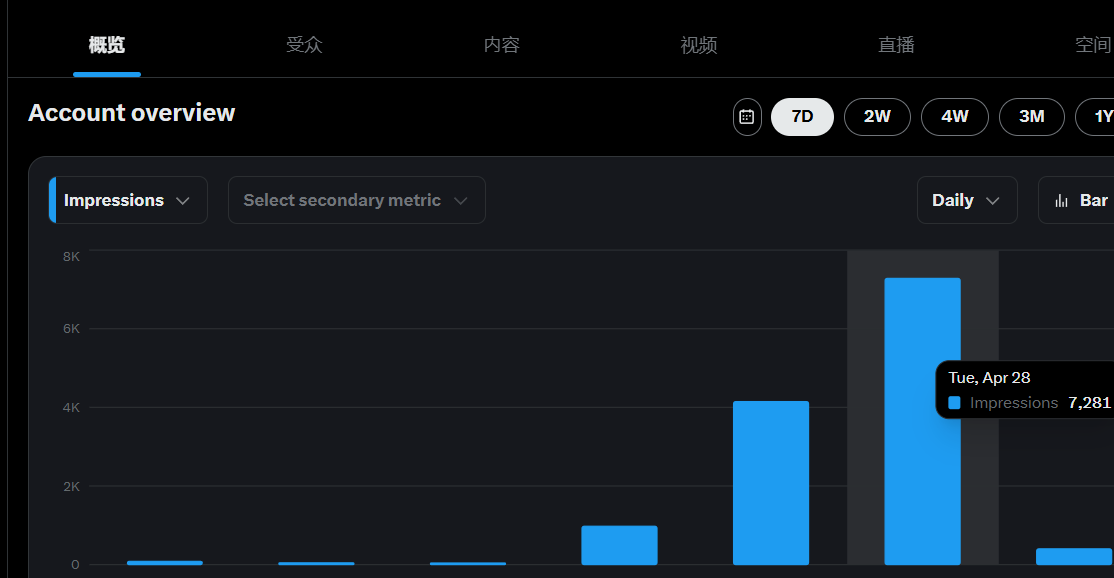Select the 3M time range
This screenshot has width=1114, height=578.
tap(1032, 117)
